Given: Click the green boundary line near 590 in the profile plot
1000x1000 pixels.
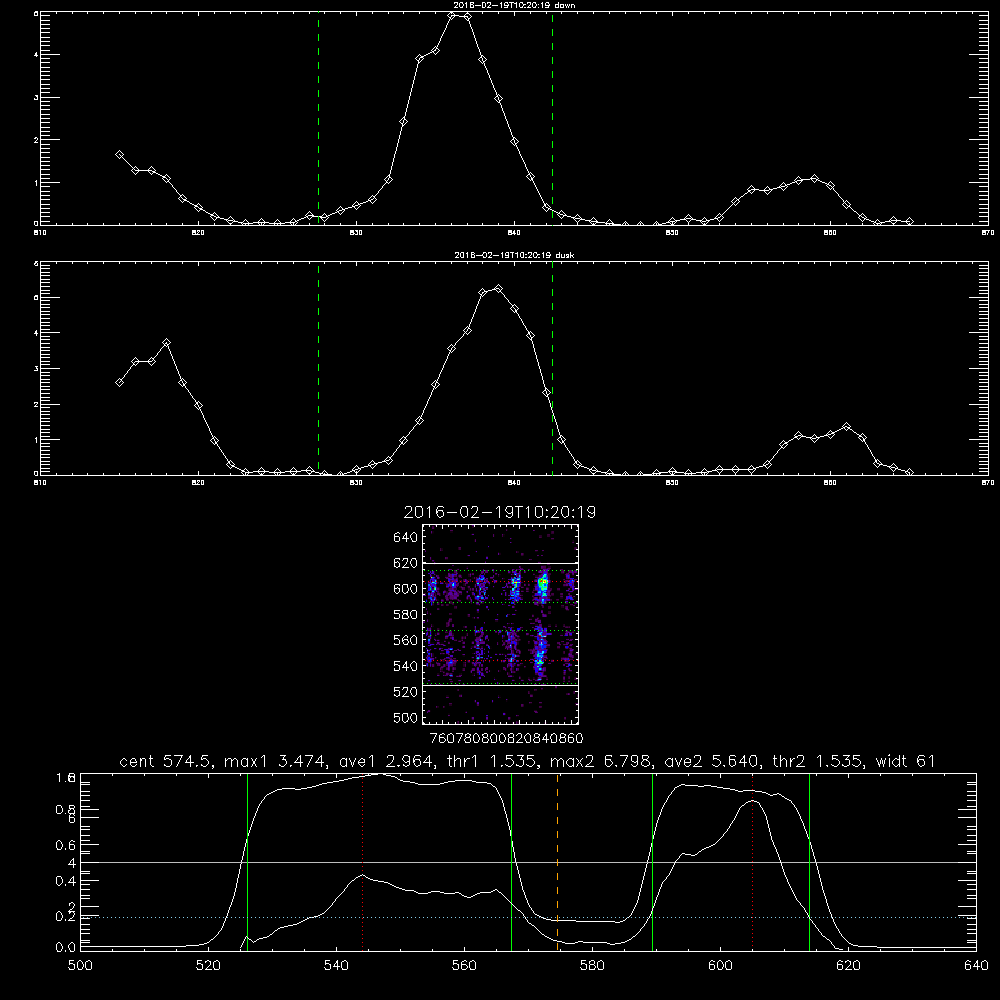Looking at the screenshot, I should [x=652, y=861].
